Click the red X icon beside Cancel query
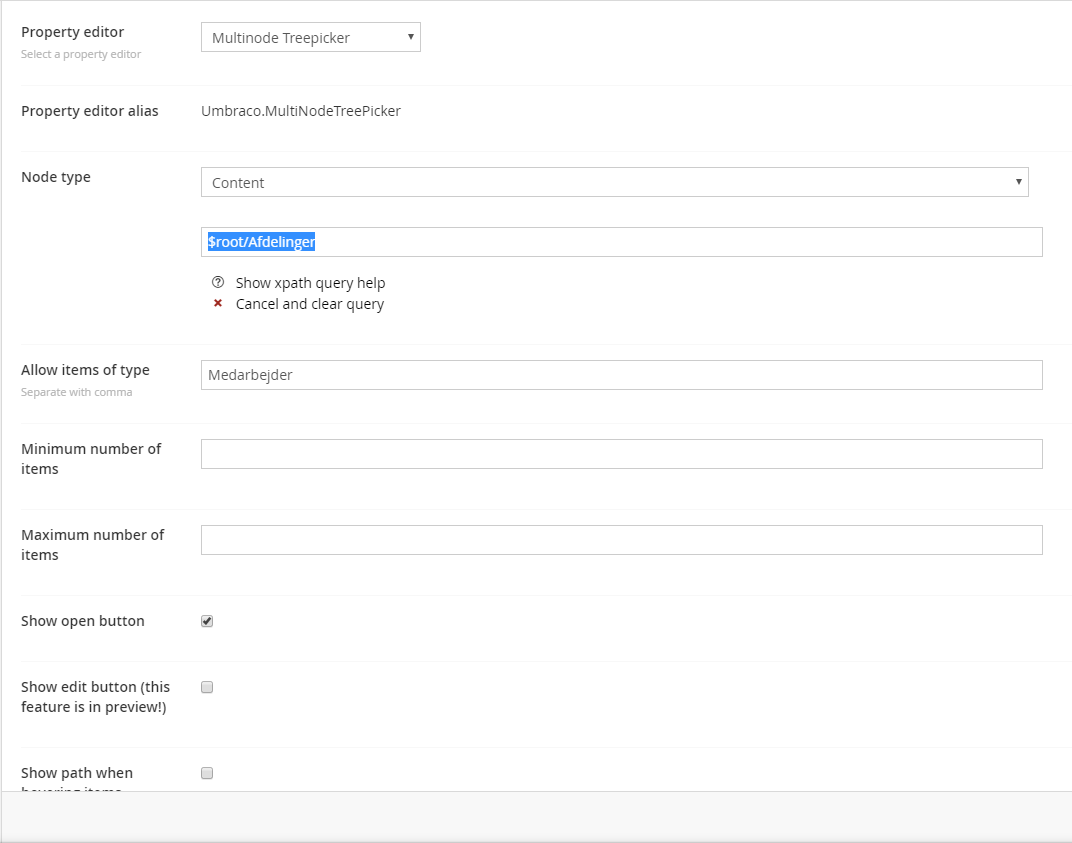Viewport: 1072px width, 843px height. (x=218, y=304)
